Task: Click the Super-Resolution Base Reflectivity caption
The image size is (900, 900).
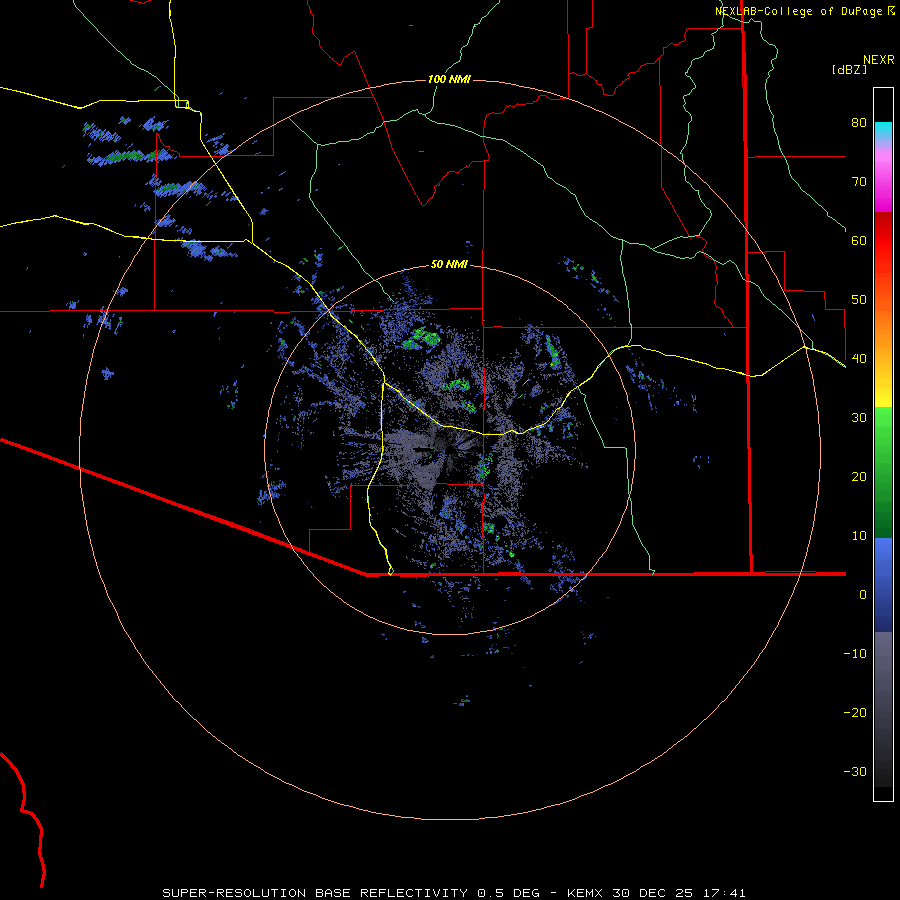Action: click(x=454, y=893)
